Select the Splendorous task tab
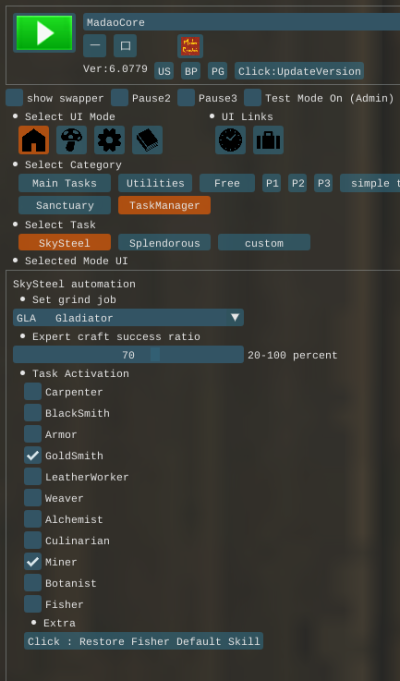This screenshot has height=681, width=400. click(x=164, y=242)
